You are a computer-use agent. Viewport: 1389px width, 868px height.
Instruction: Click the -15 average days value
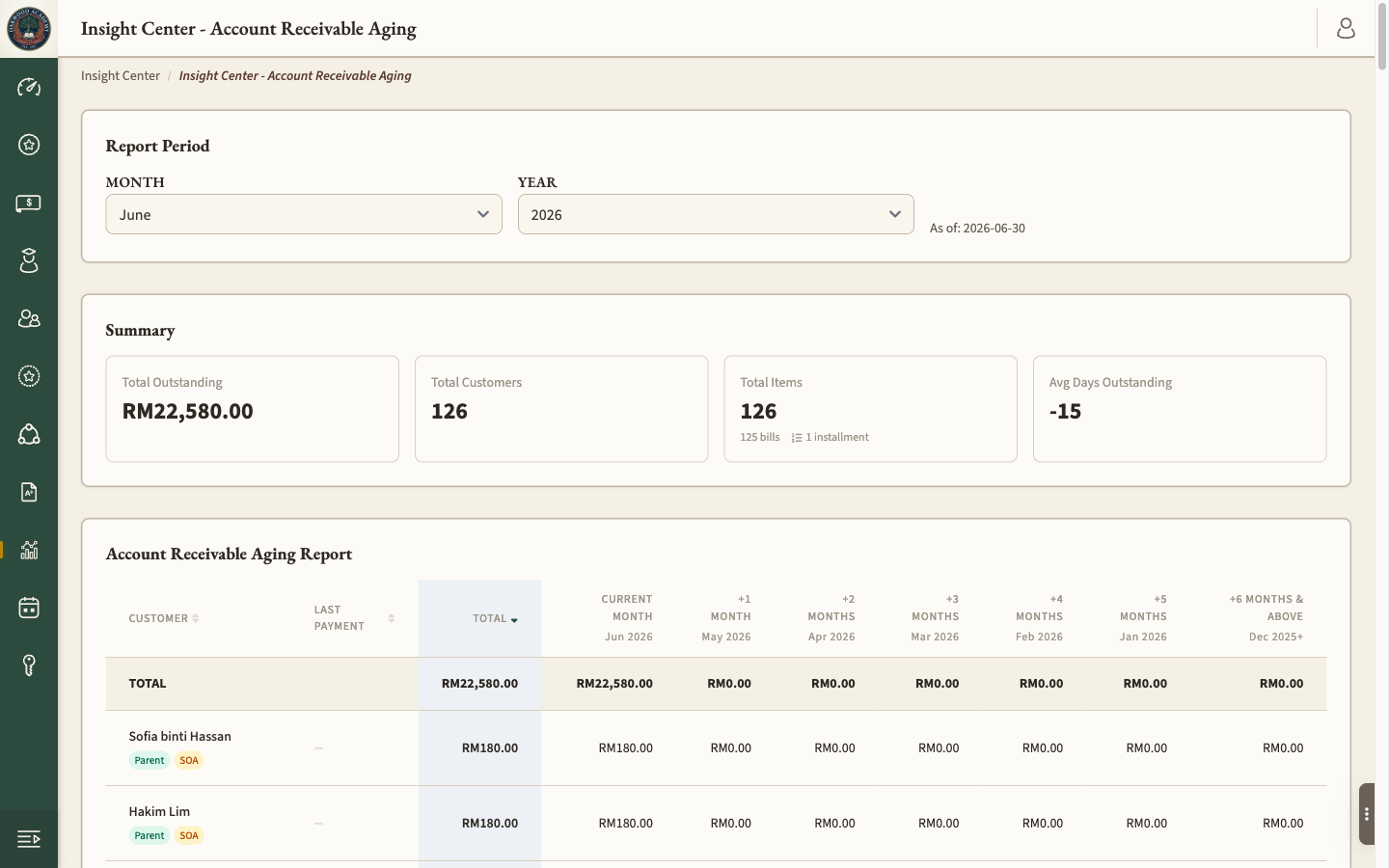point(1065,411)
